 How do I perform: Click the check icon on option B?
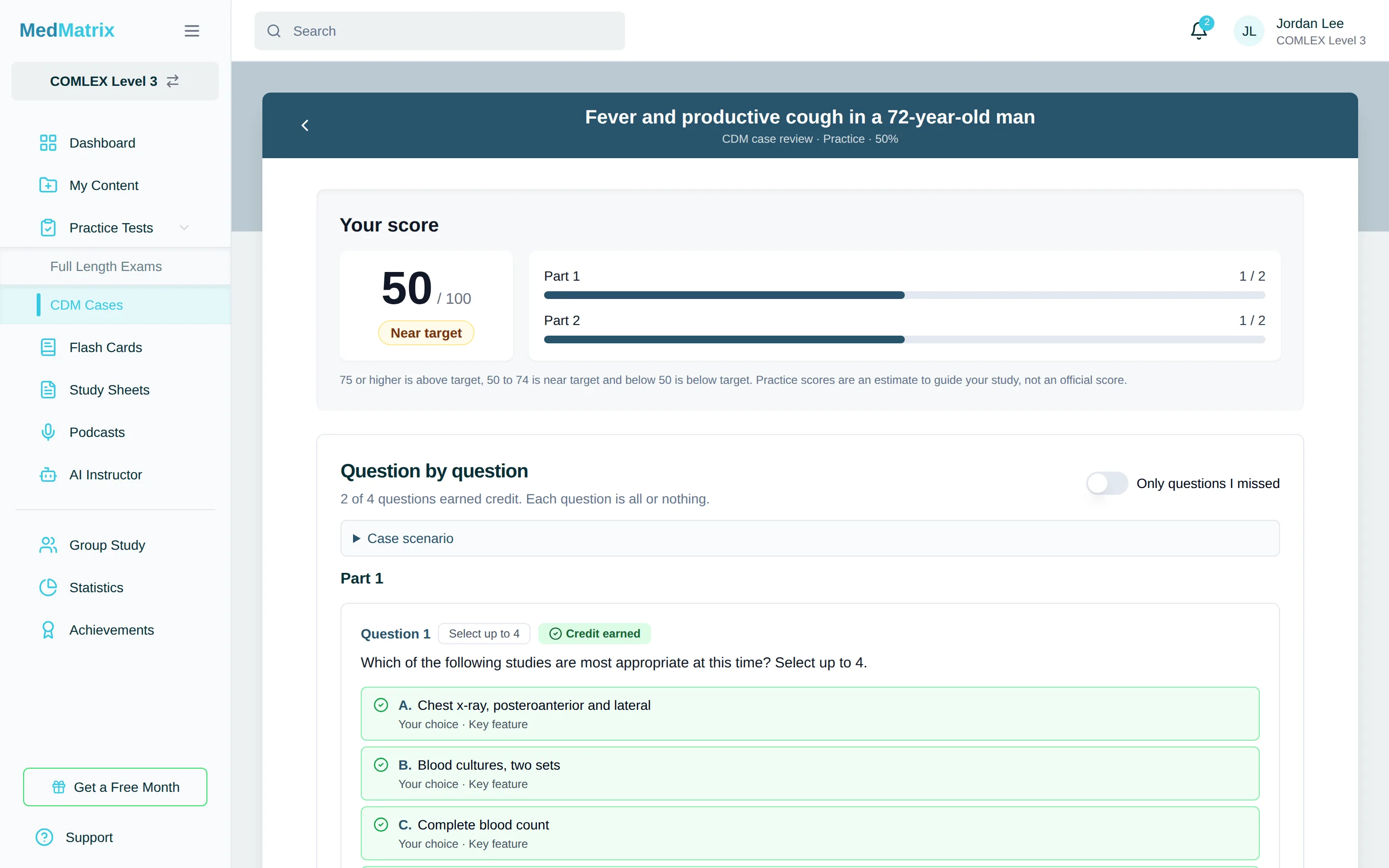click(381, 765)
